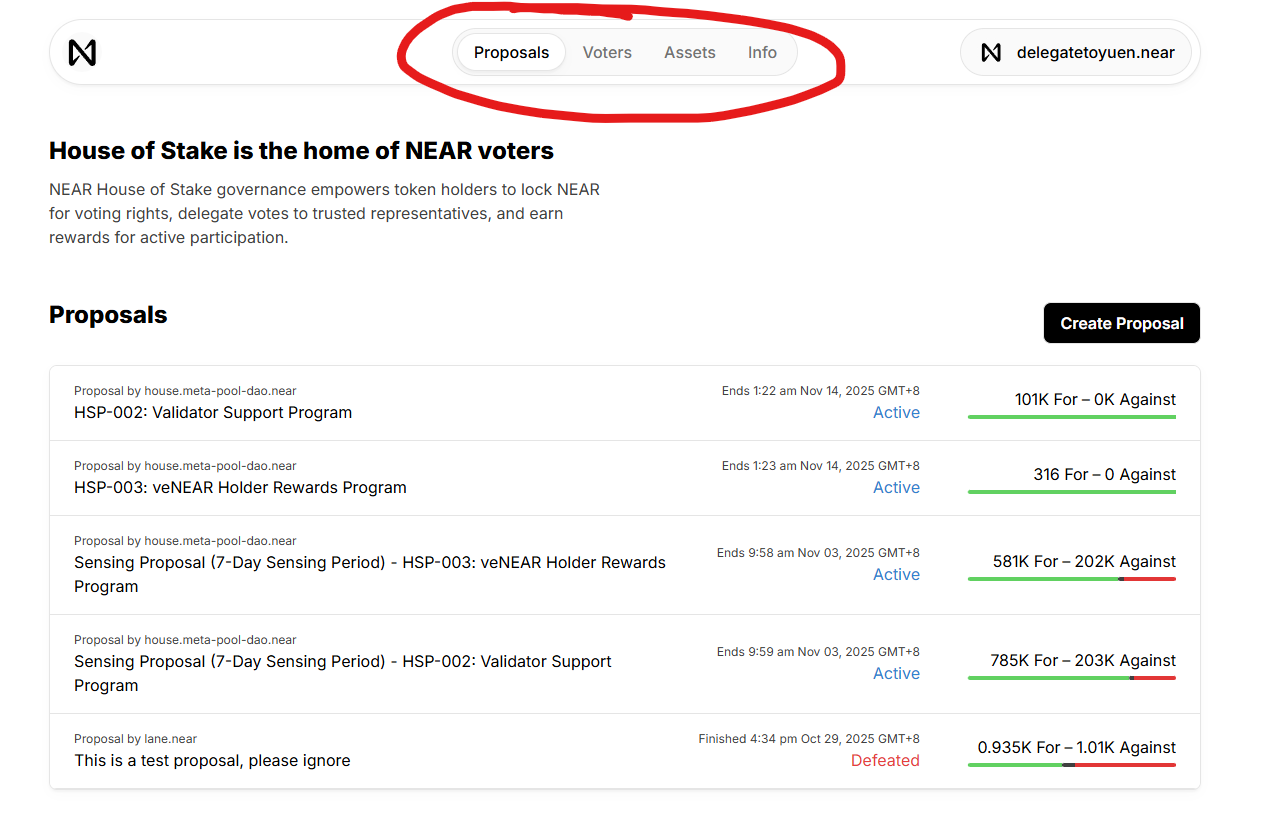
Task: Click the 581K For – 202K Against vote bar
Action: pyautogui.click(x=1071, y=578)
